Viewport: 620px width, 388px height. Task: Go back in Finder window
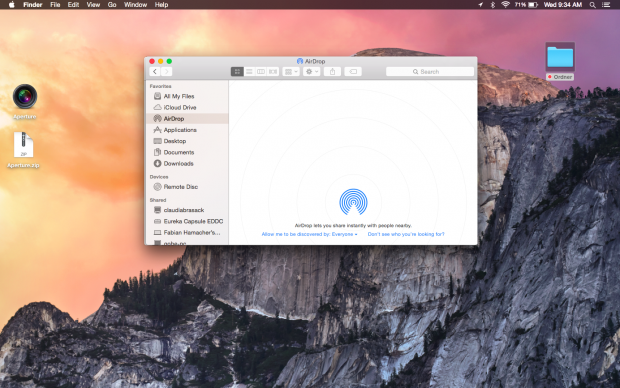(155, 72)
